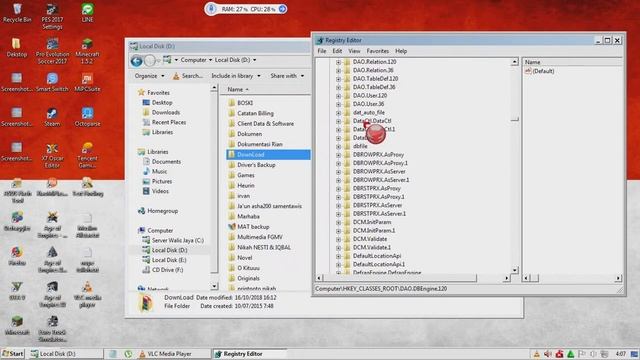Open the File menu in Registry Editor
This screenshot has width=640, height=360.
tap(322, 51)
